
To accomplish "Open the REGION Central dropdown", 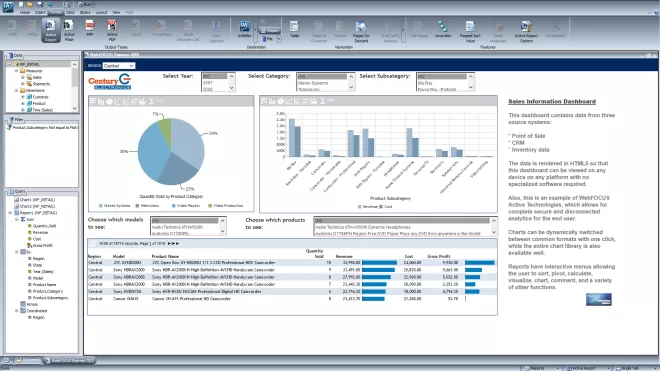I will (x=119, y=66).
